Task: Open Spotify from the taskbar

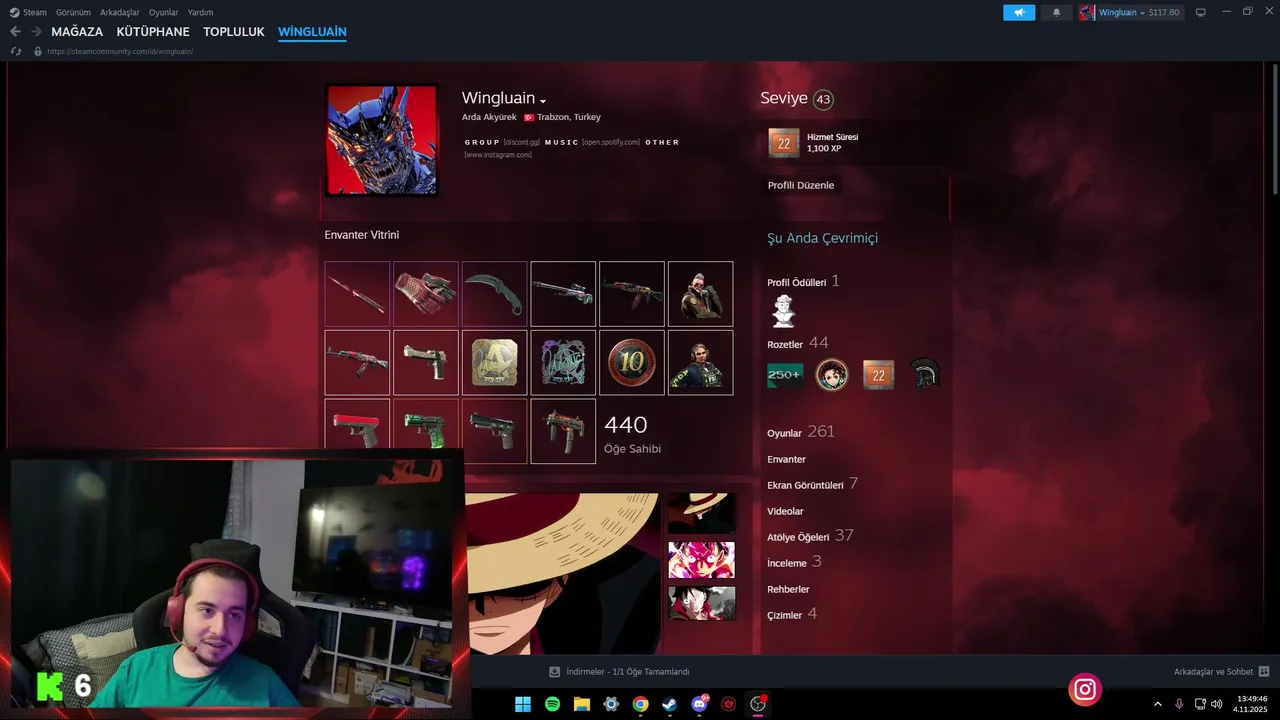Action: [553, 704]
